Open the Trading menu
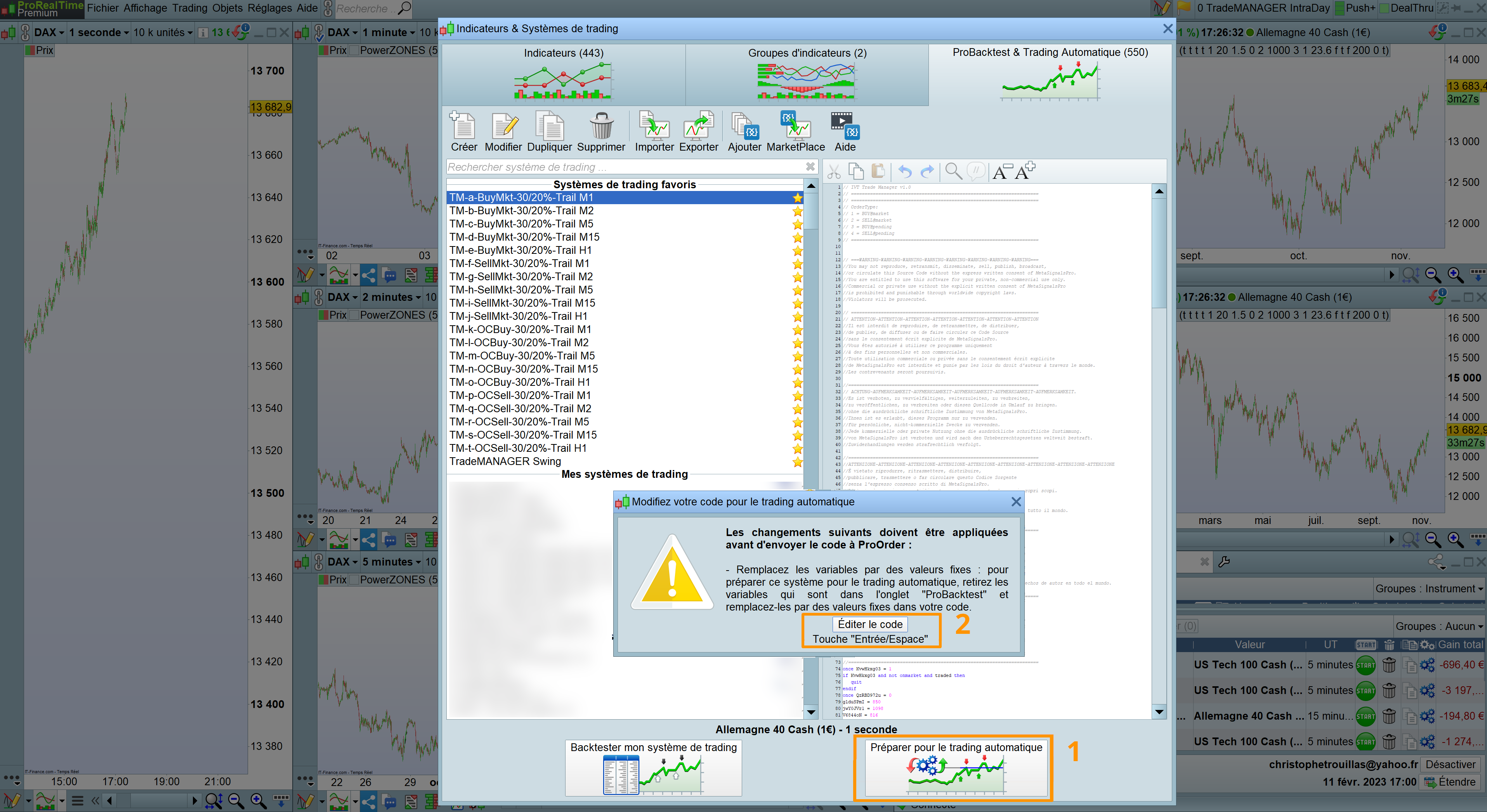 point(189,8)
